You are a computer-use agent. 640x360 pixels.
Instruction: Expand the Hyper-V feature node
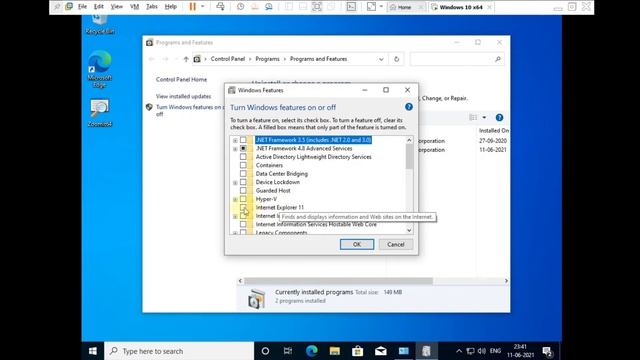point(235,199)
